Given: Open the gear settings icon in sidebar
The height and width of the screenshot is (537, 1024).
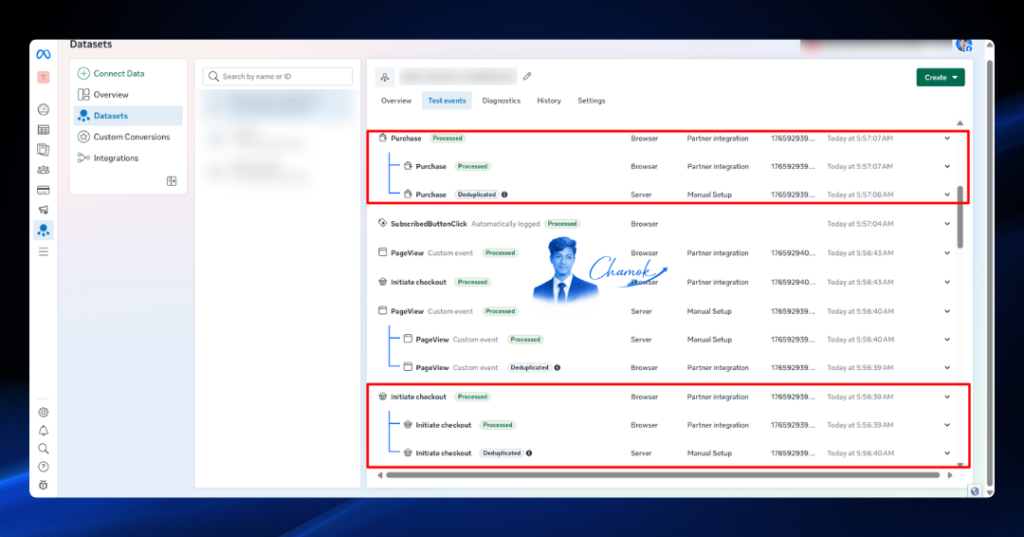Looking at the screenshot, I should [43, 412].
